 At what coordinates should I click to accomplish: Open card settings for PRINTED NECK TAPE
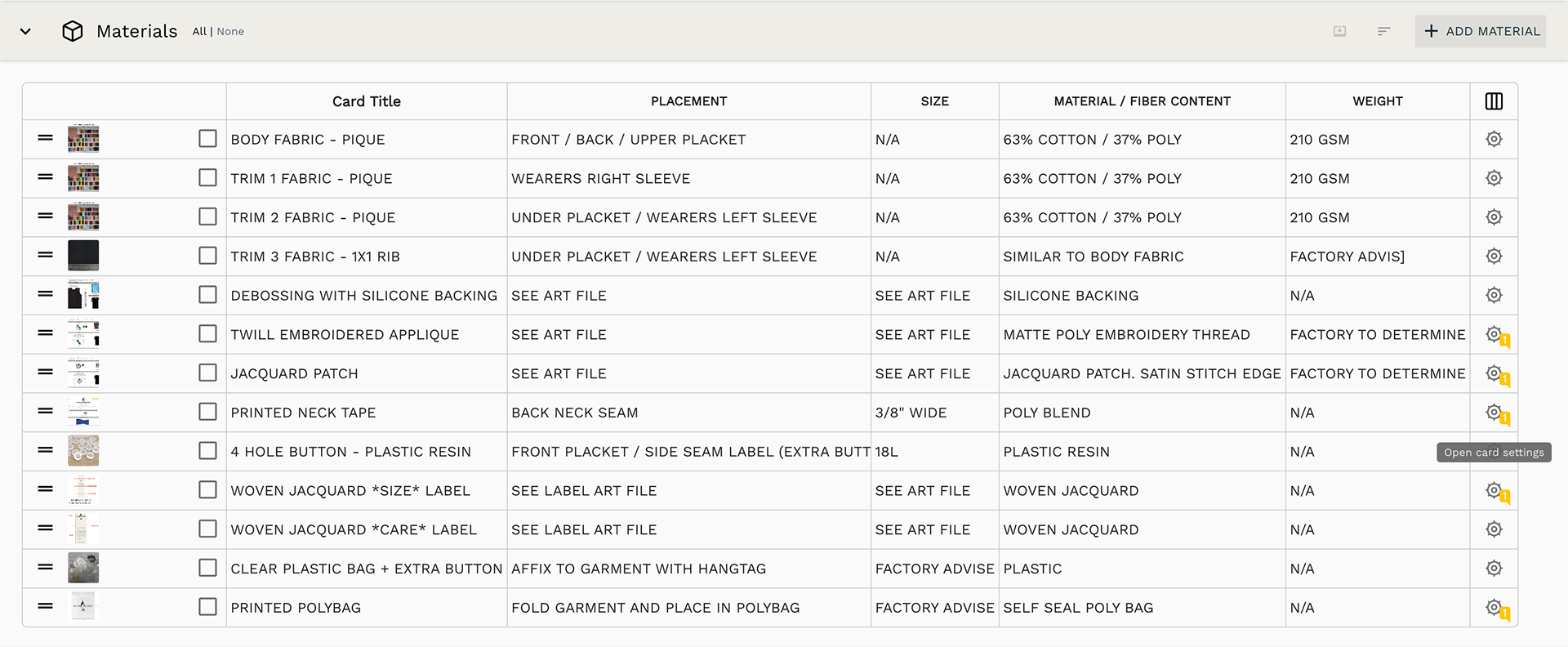click(1494, 413)
